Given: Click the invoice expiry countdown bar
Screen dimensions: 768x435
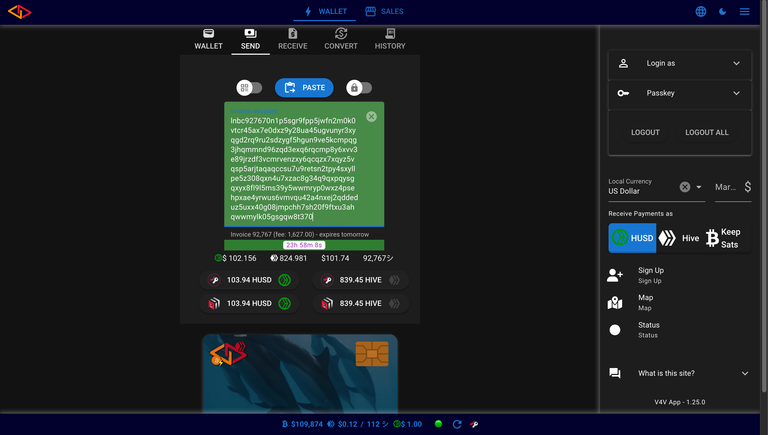Looking at the screenshot, I should click(x=304, y=245).
